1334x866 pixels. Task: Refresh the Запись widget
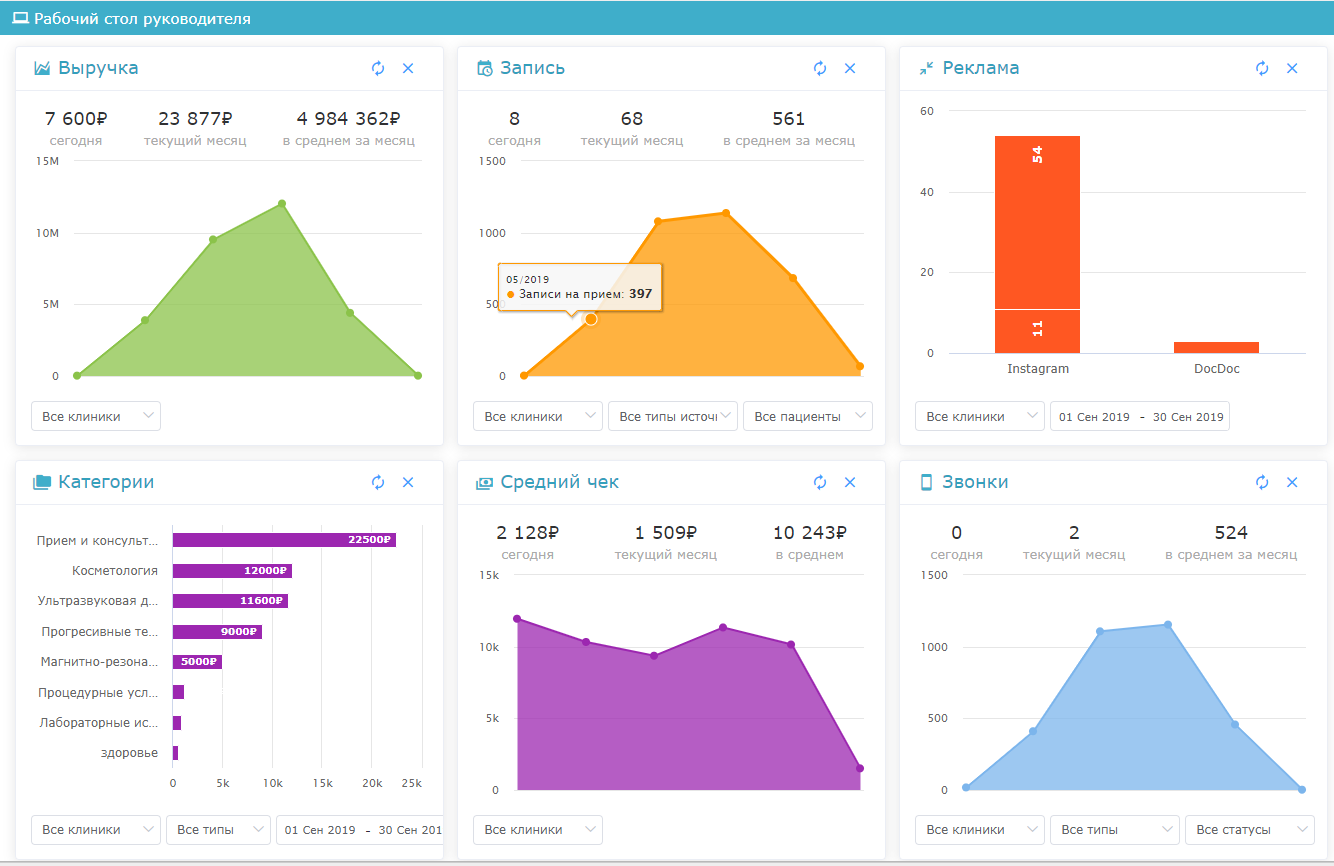point(820,68)
